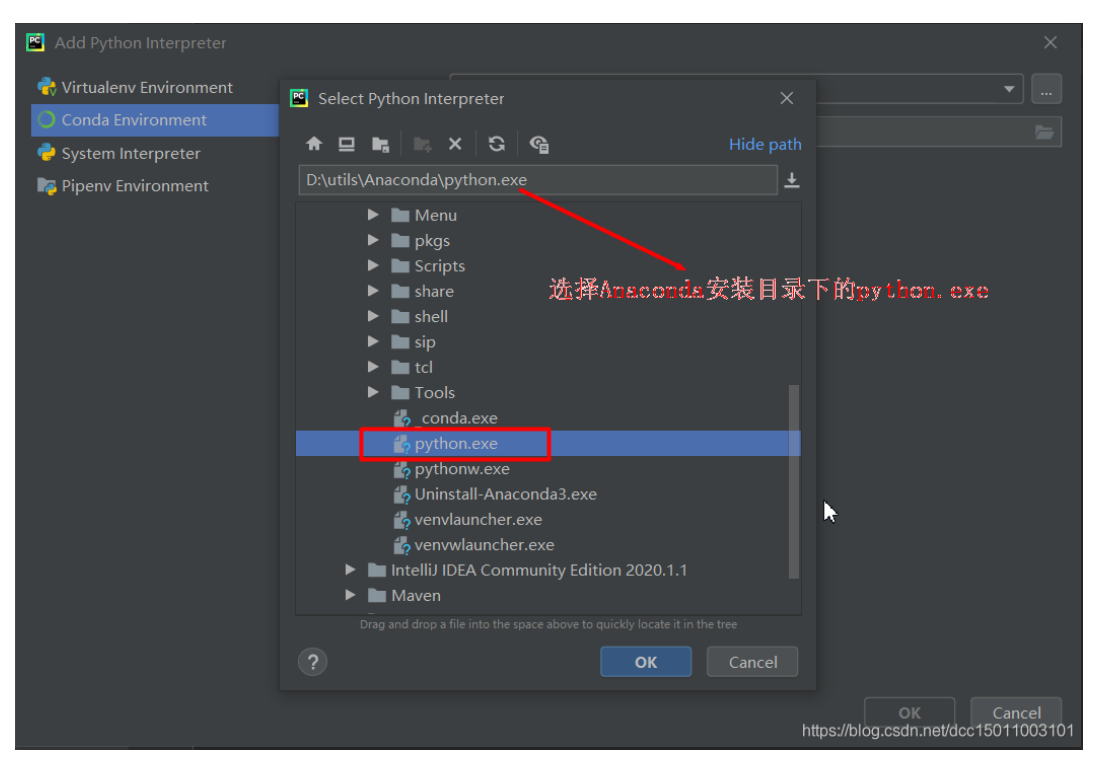Click the Delete toolbar icon
Image resolution: width=1100 pixels, height=775 pixels.
tap(455, 144)
